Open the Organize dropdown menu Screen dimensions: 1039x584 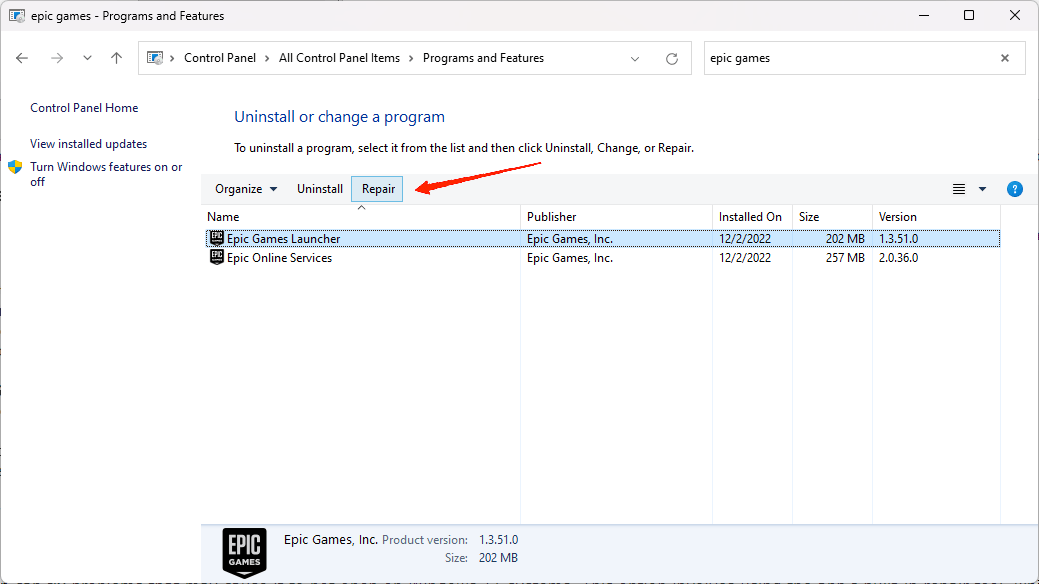(246, 189)
